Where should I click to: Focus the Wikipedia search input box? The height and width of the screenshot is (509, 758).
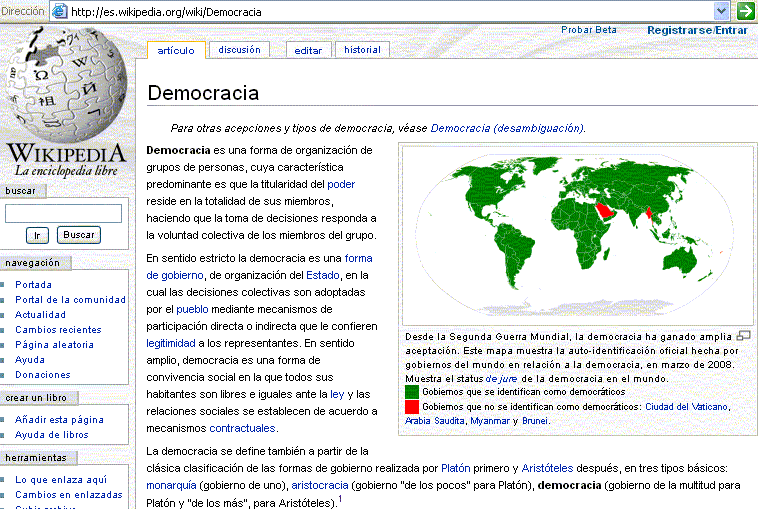(x=63, y=213)
